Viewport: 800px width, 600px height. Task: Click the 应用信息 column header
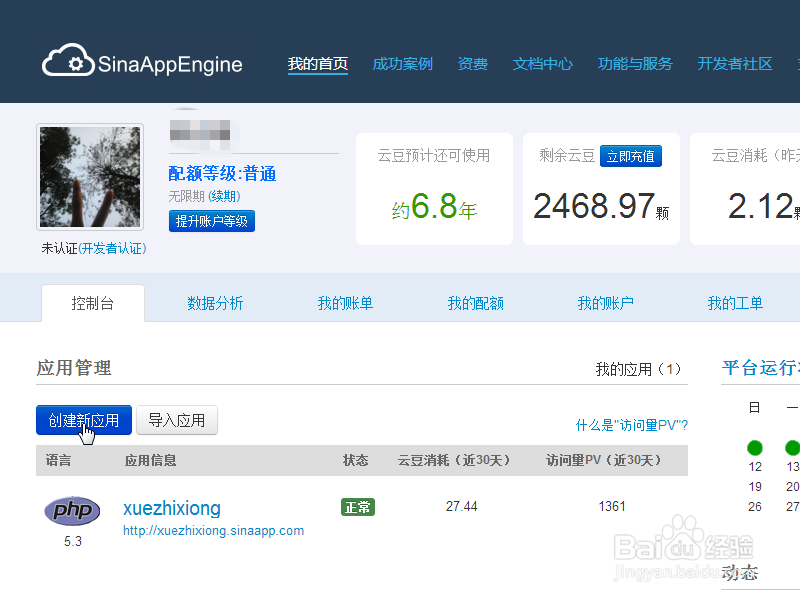click(151, 461)
